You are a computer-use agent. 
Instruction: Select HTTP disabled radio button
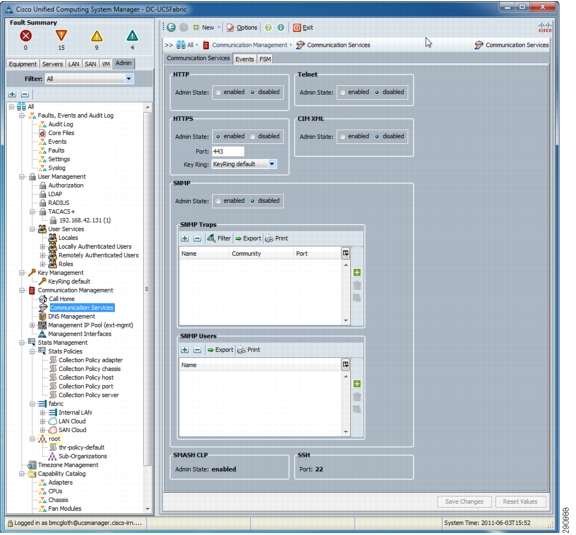click(x=252, y=92)
